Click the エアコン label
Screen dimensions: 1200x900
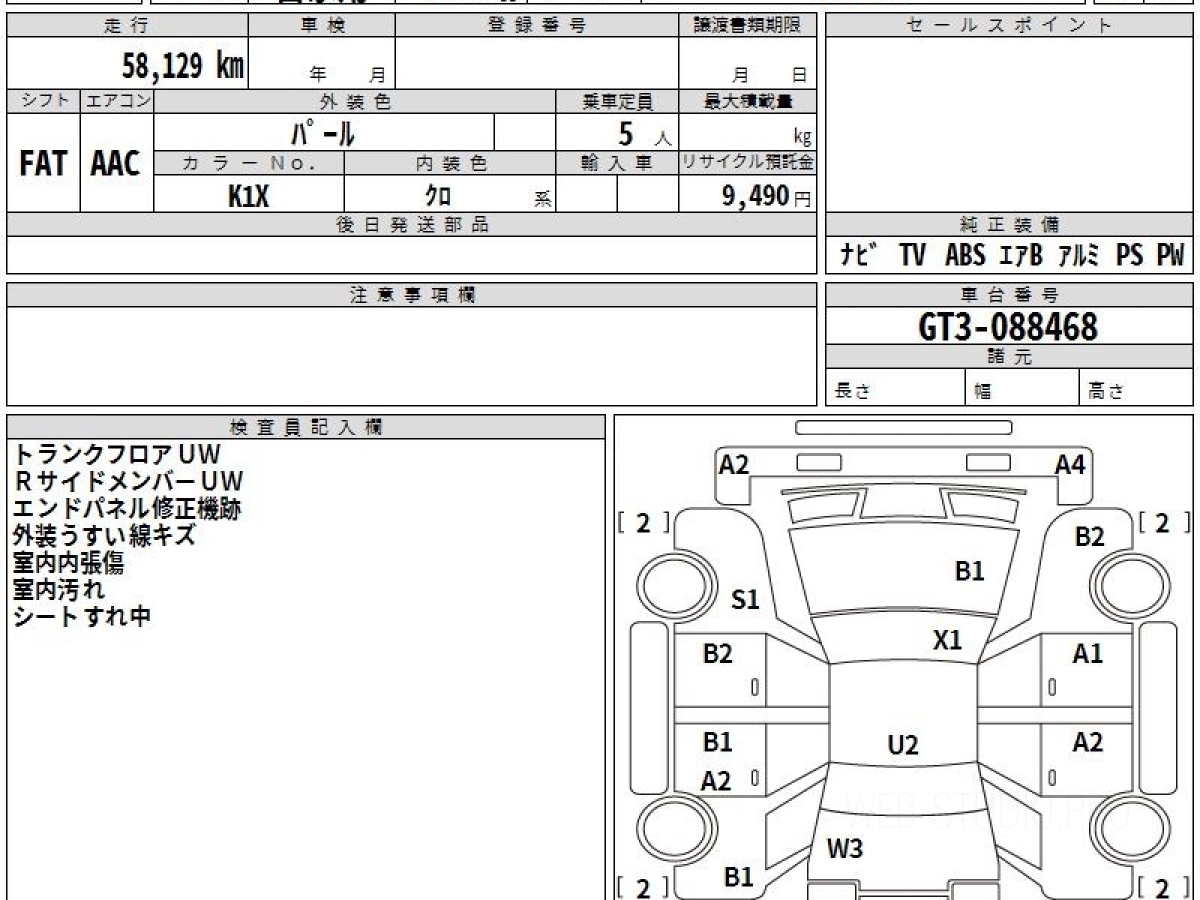pyautogui.click(x=117, y=101)
